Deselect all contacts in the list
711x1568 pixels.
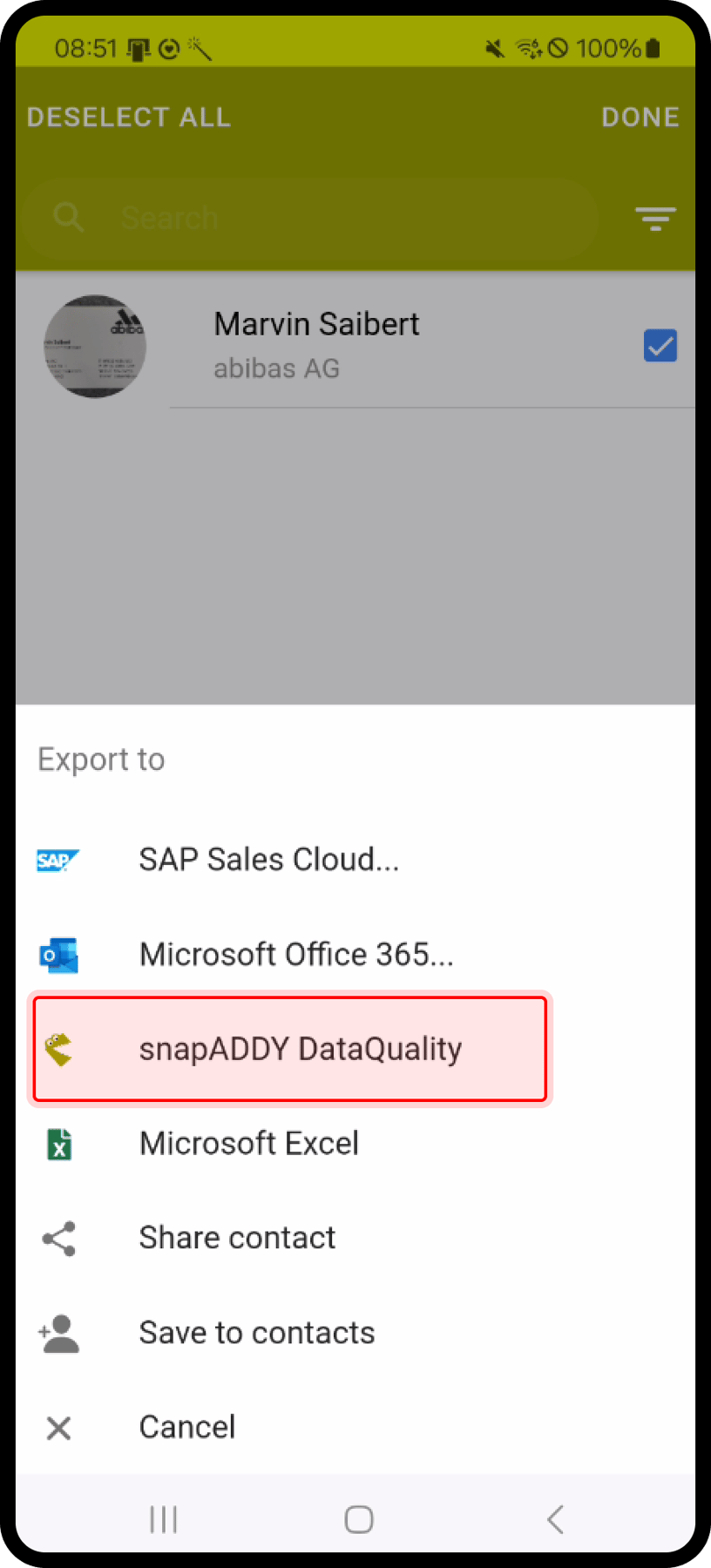(x=128, y=116)
